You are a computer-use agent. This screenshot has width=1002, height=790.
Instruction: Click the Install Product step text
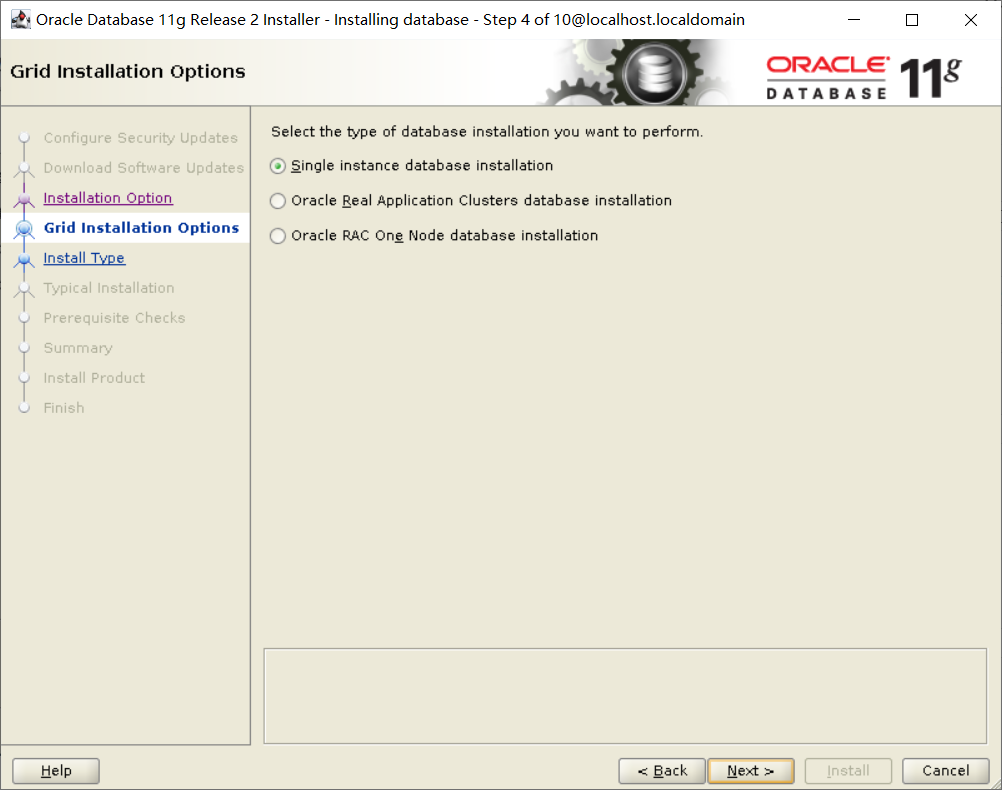(94, 378)
